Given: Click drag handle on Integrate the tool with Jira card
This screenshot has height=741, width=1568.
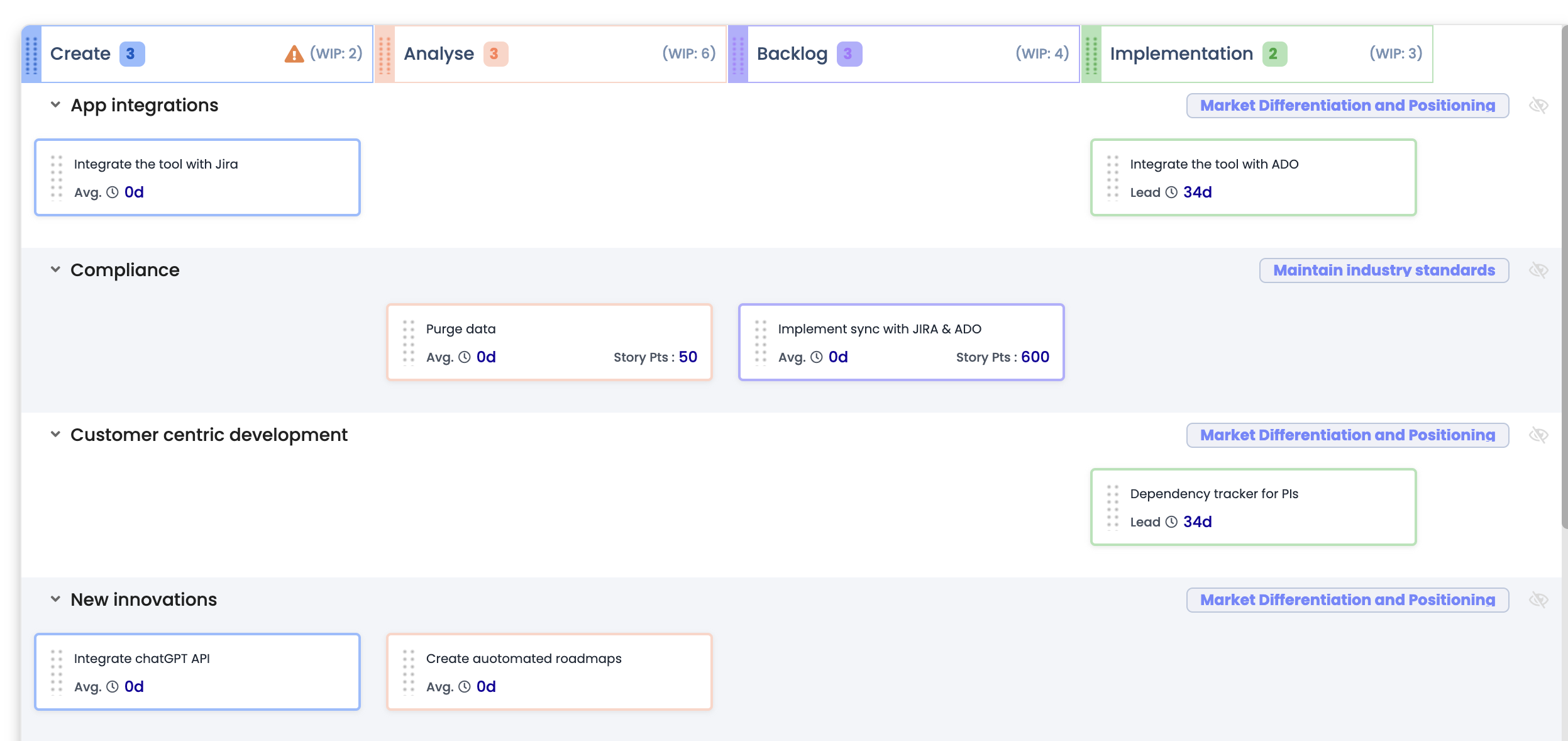Looking at the screenshot, I should pos(57,177).
